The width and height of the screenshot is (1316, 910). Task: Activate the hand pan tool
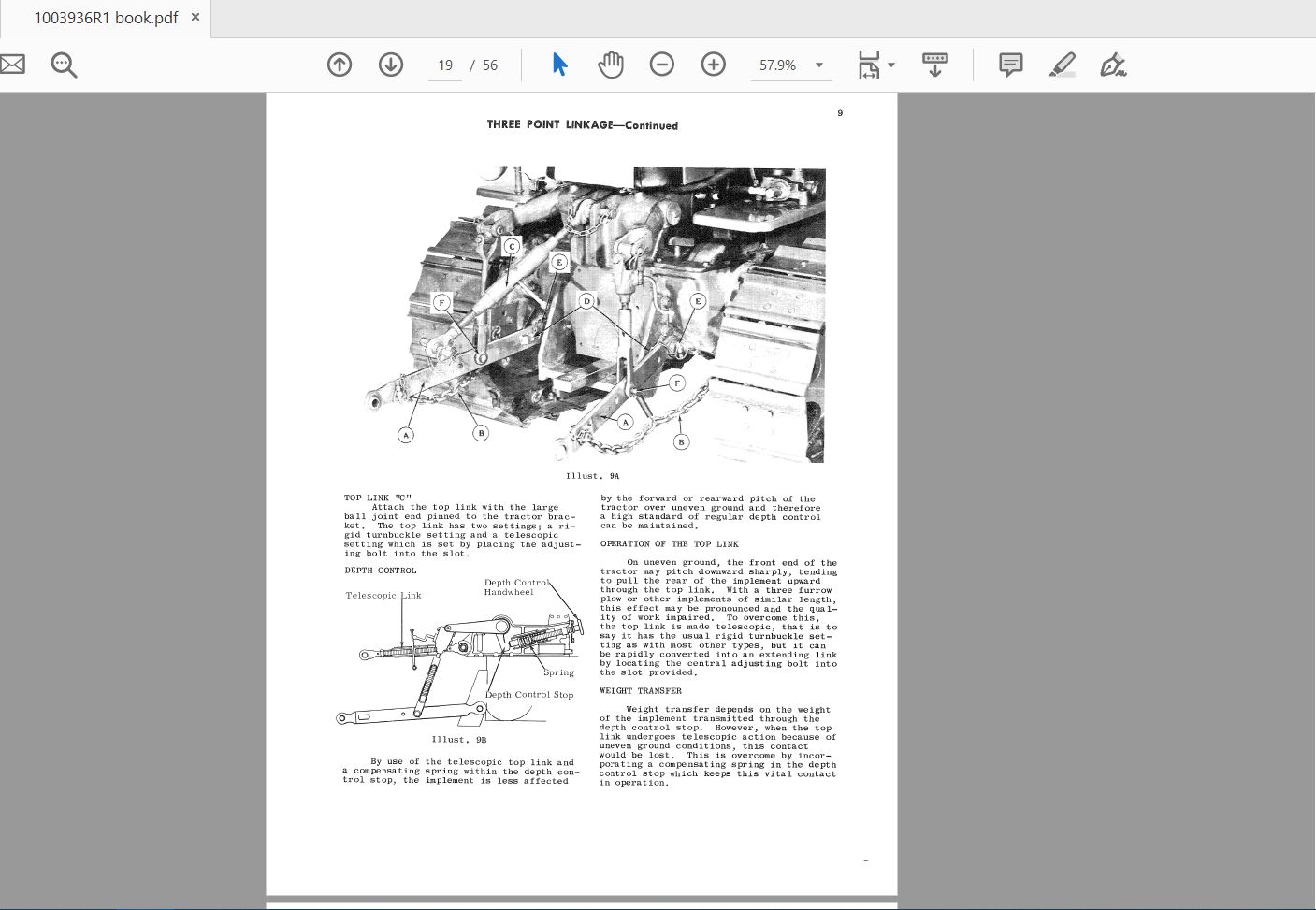[611, 65]
